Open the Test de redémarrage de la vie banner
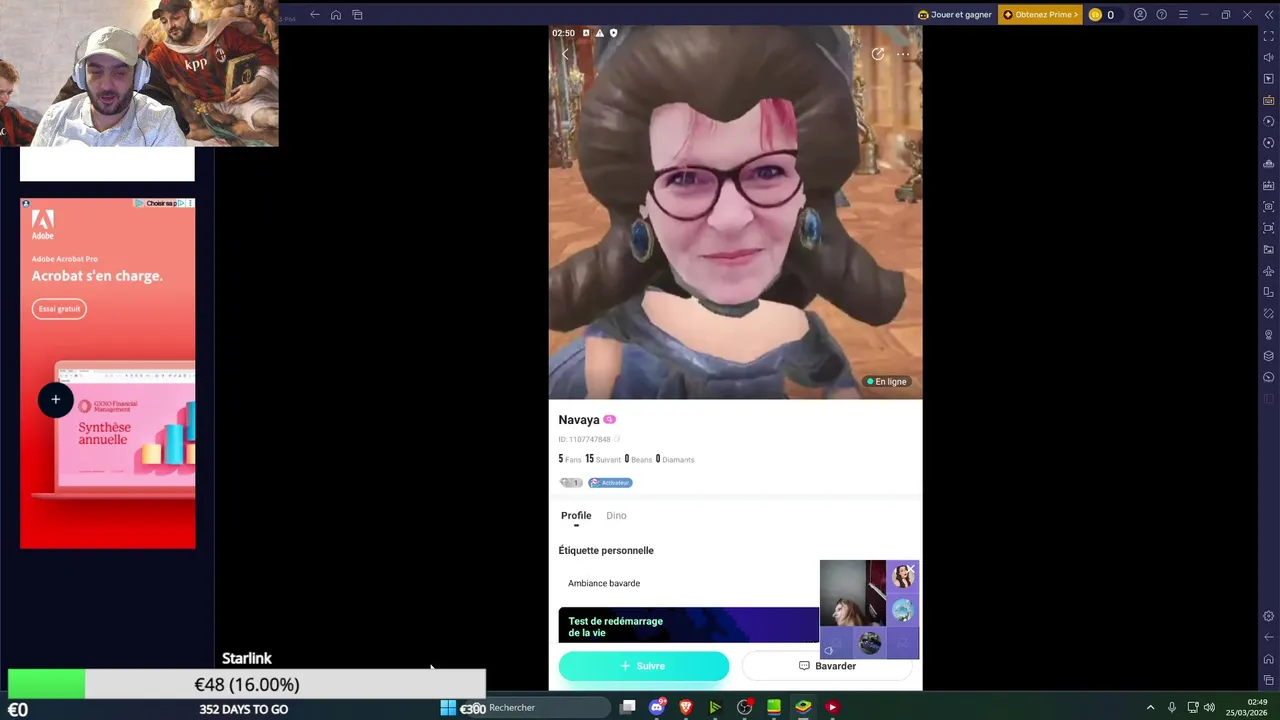Image resolution: width=1280 pixels, height=720 pixels. pos(688,625)
